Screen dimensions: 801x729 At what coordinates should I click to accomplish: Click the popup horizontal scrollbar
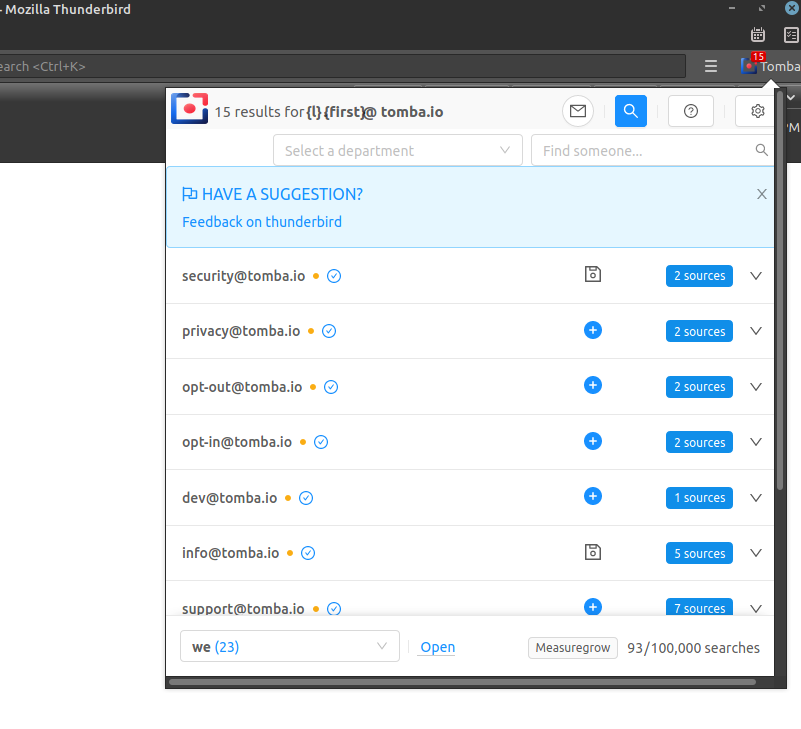[x=462, y=681]
